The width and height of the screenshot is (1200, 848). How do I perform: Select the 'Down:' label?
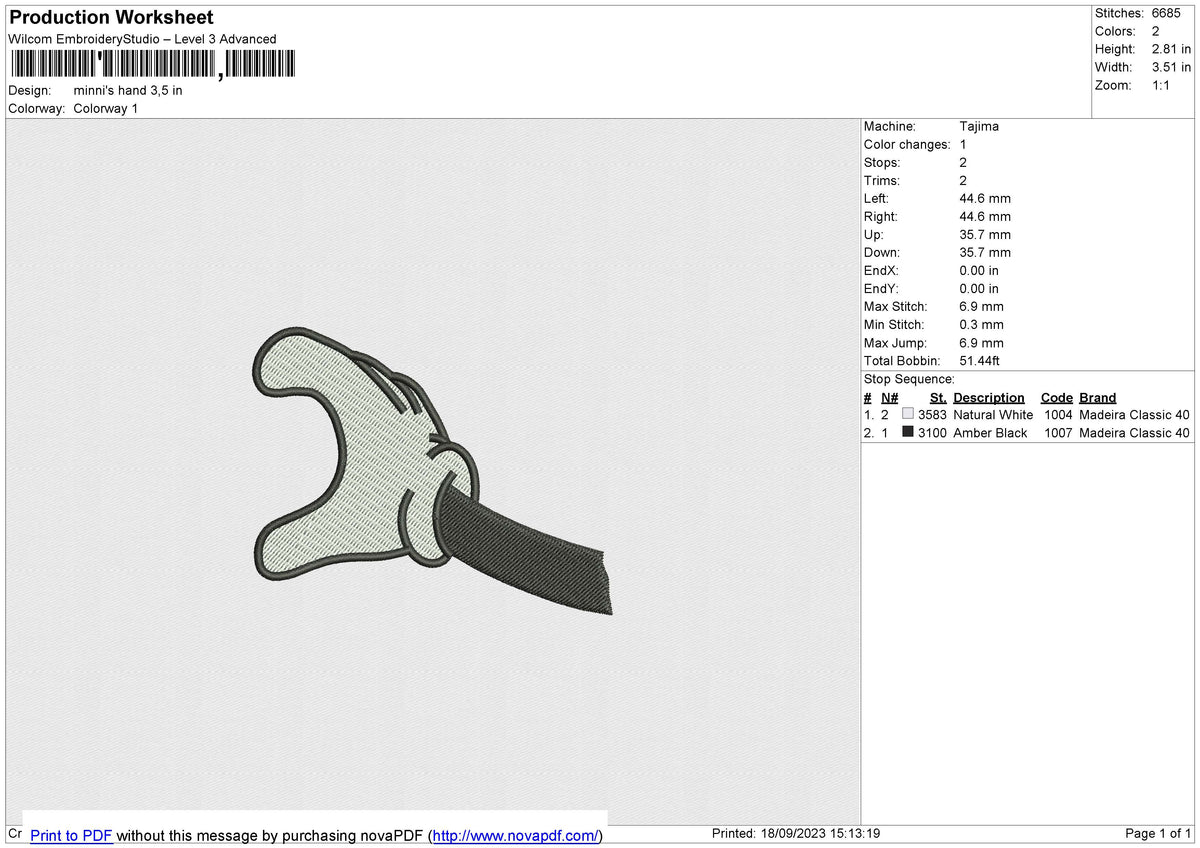coord(882,252)
